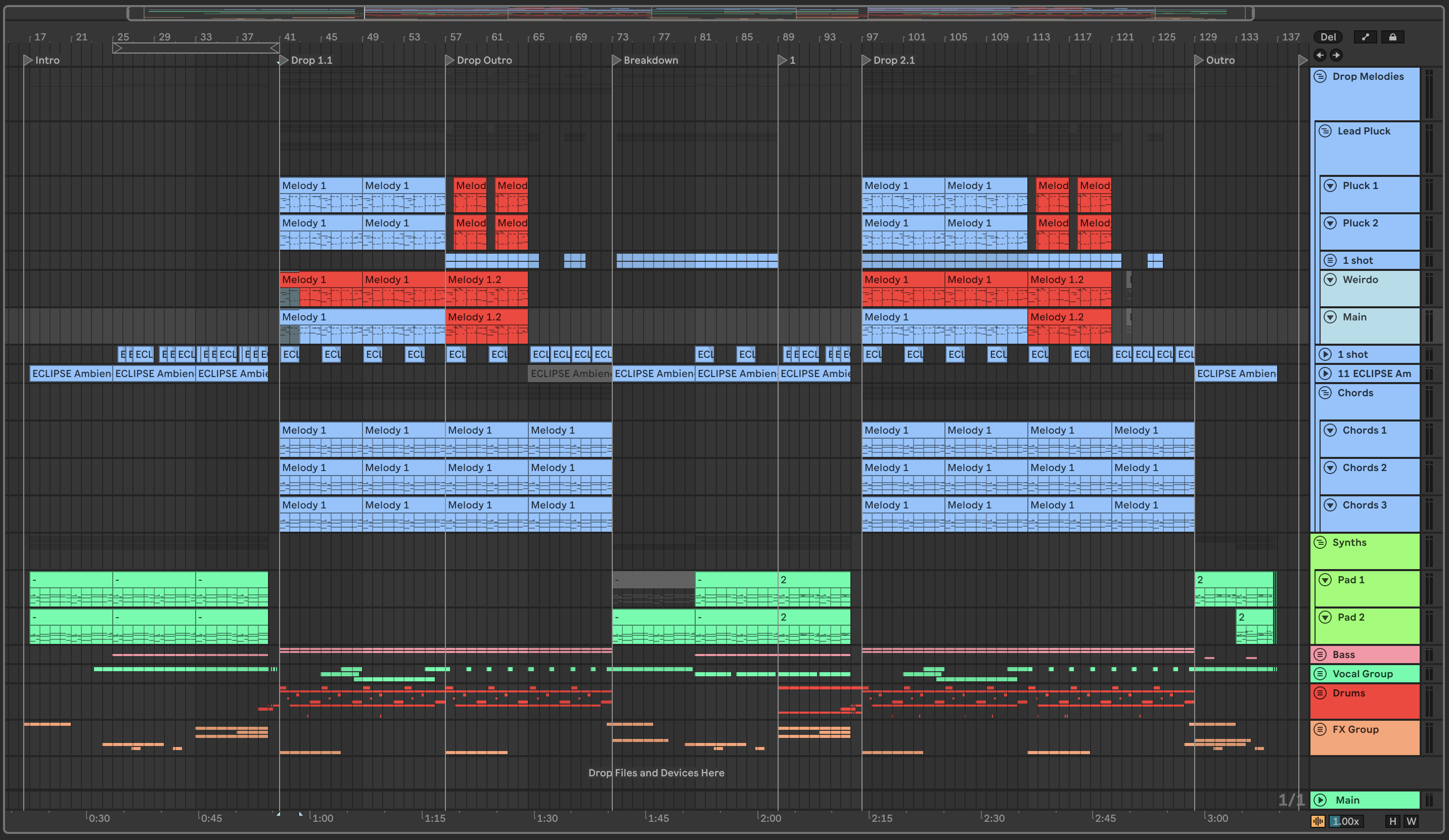Click the automation mode line-with-dots icon
Screen dimensions: 1449x840
[1365, 37]
